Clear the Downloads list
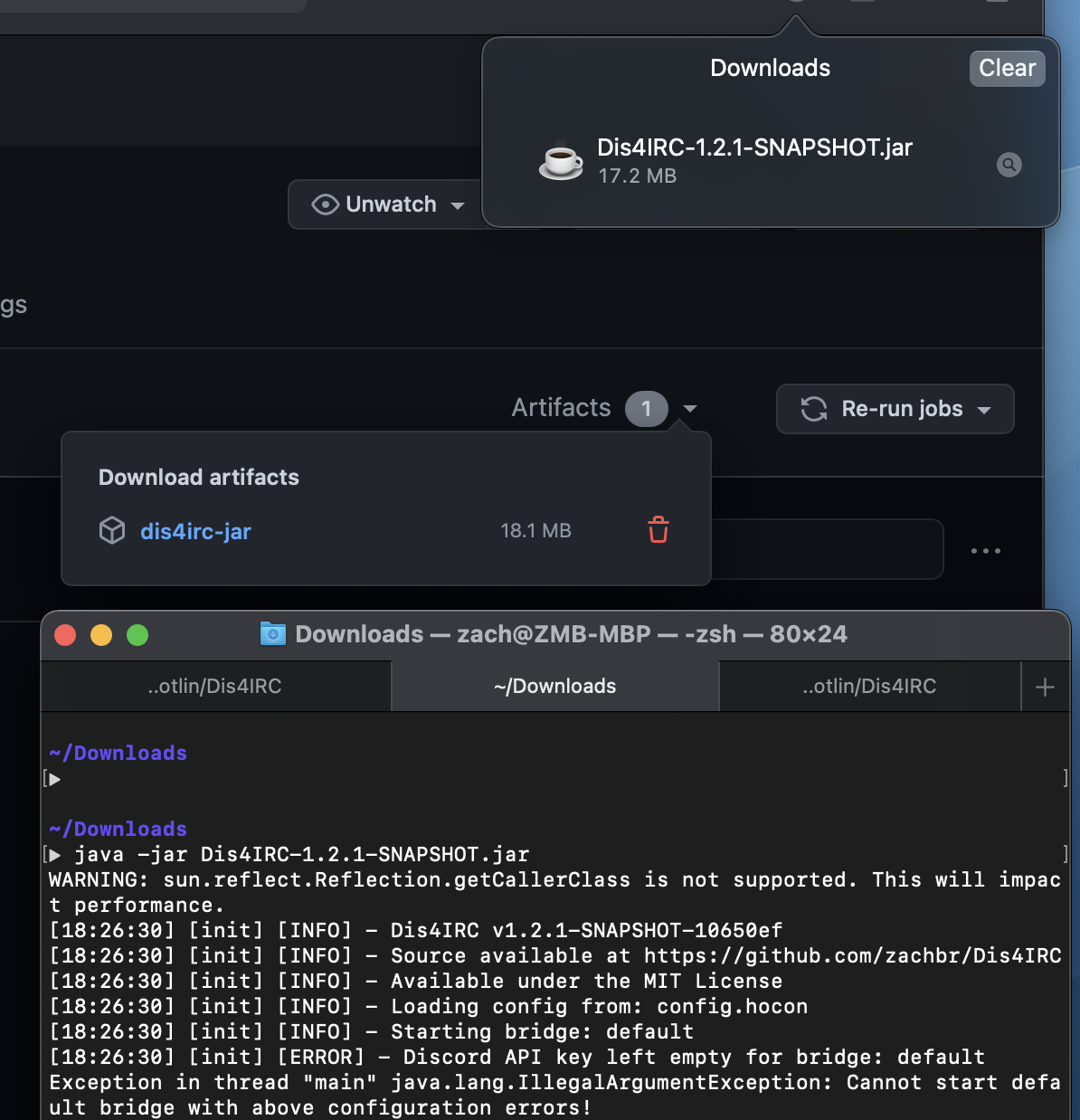1080x1120 pixels. [x=1007, y=68]
